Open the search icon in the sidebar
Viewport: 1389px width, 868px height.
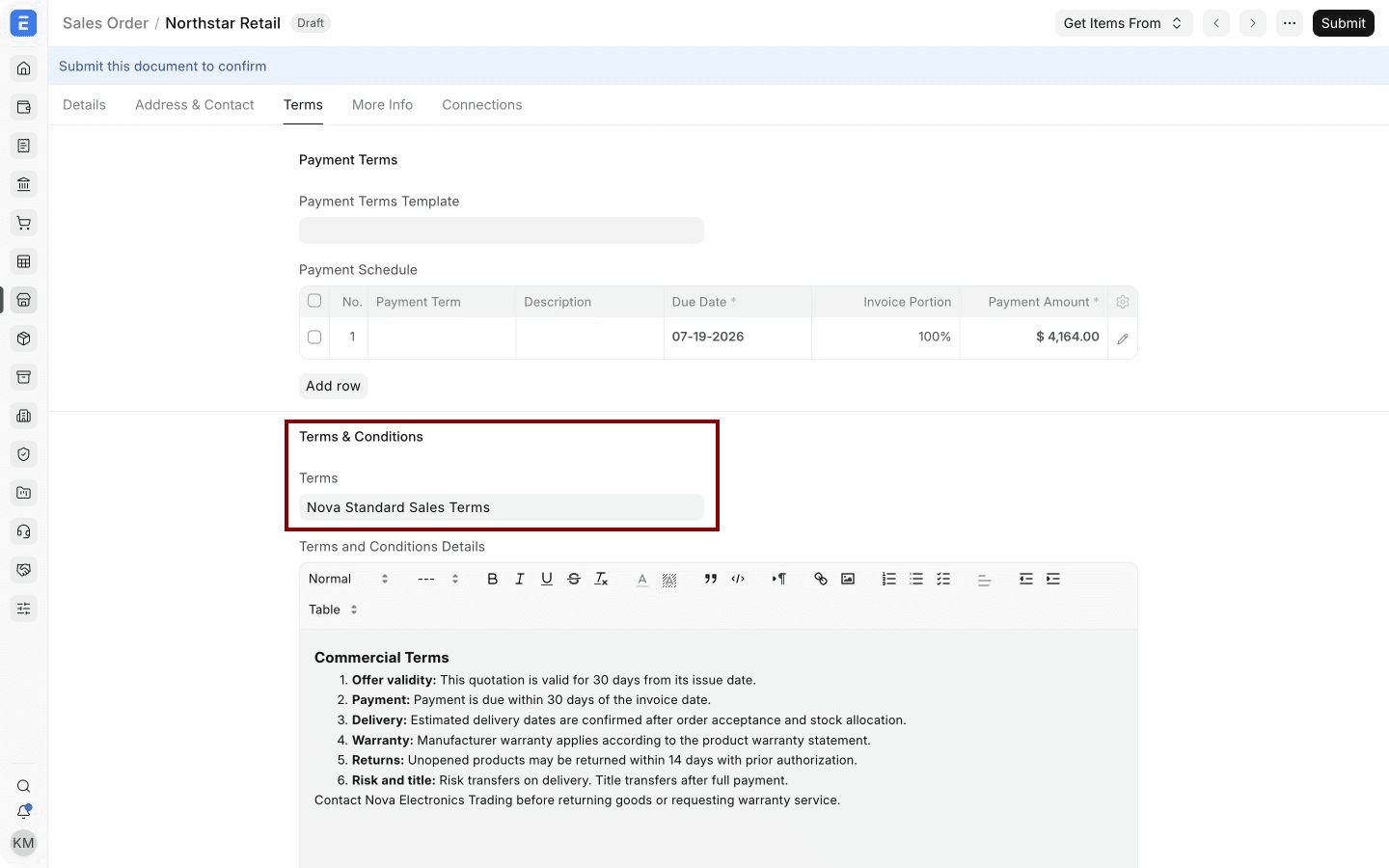[24, 786]
